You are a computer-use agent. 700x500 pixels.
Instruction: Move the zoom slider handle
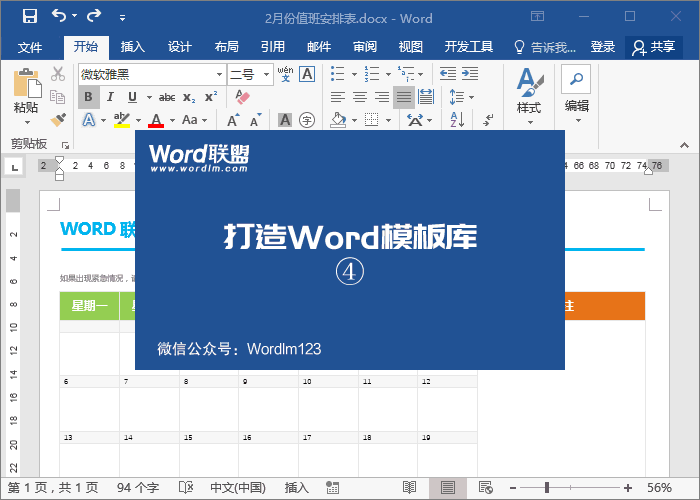[546, 488]
